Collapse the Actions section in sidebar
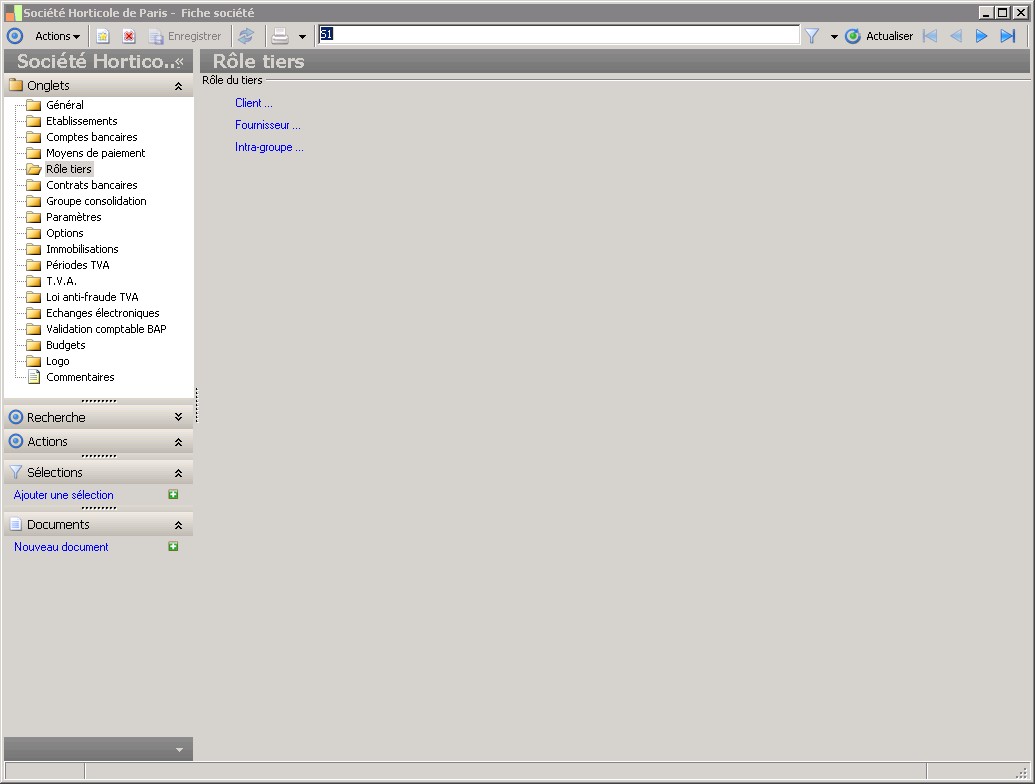Screen dimensions: 1035x784 [x=178, y=442]
